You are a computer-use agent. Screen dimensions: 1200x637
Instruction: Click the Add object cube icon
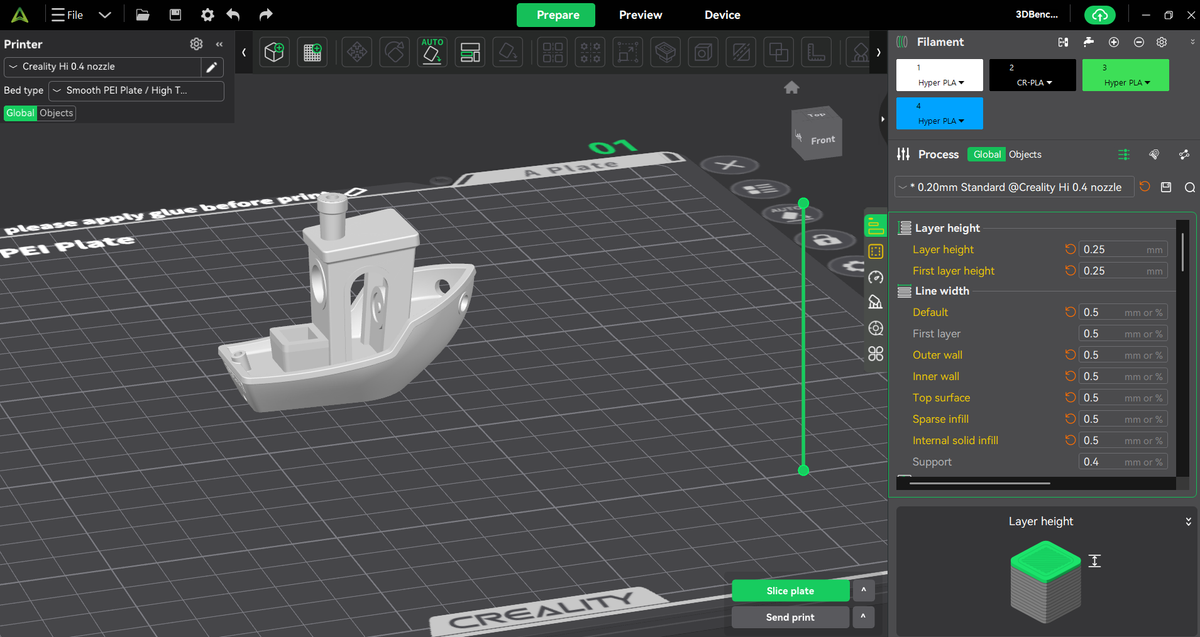point(274,52)
